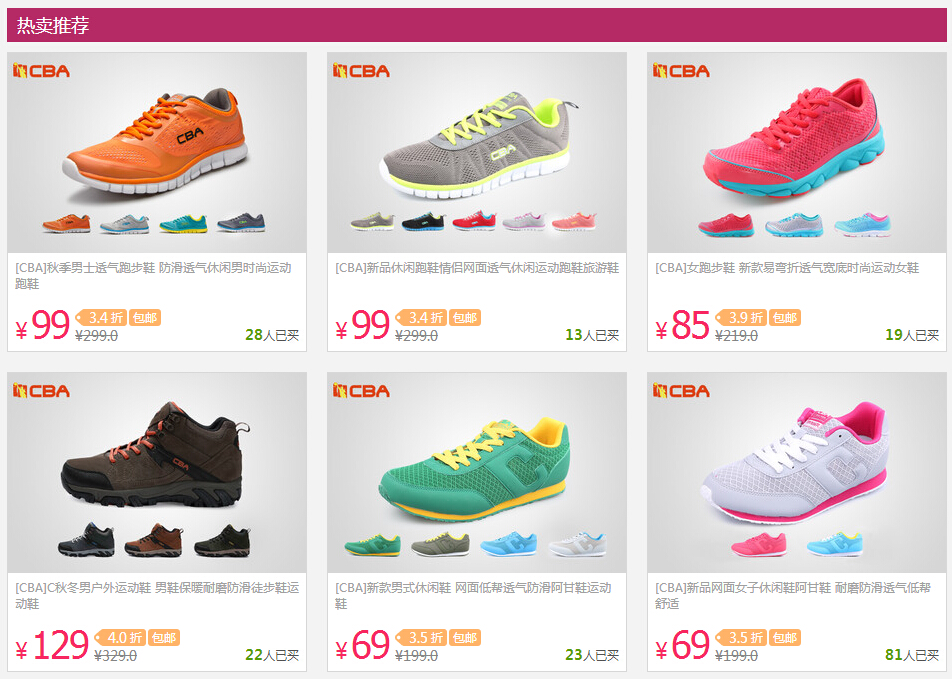Open the 新款男式休闲鞋 网面低帮 product link
Viewport: 952px width, 679px height.
pos(474,596)
